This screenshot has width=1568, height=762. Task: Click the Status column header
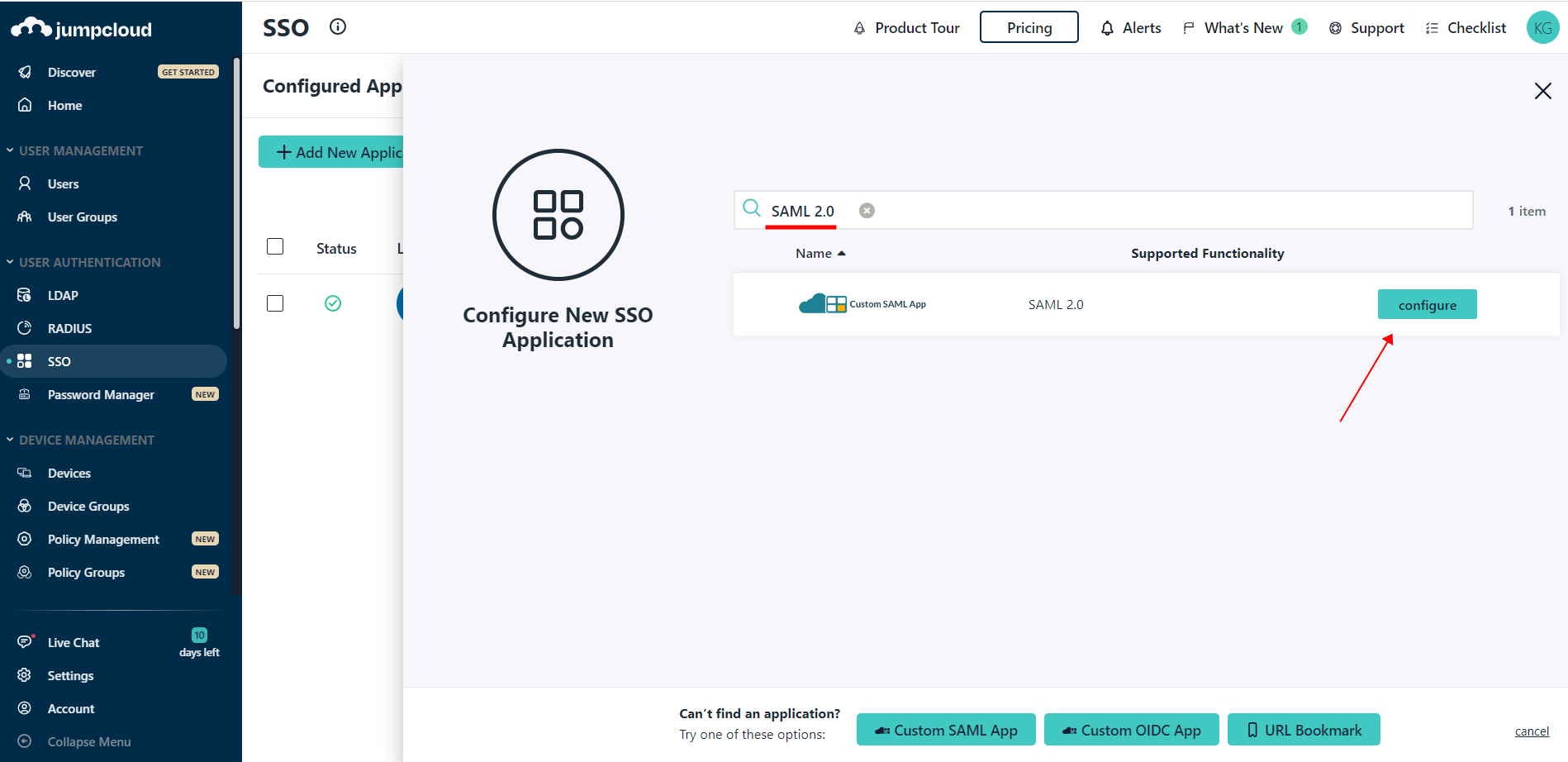(336, 249)
